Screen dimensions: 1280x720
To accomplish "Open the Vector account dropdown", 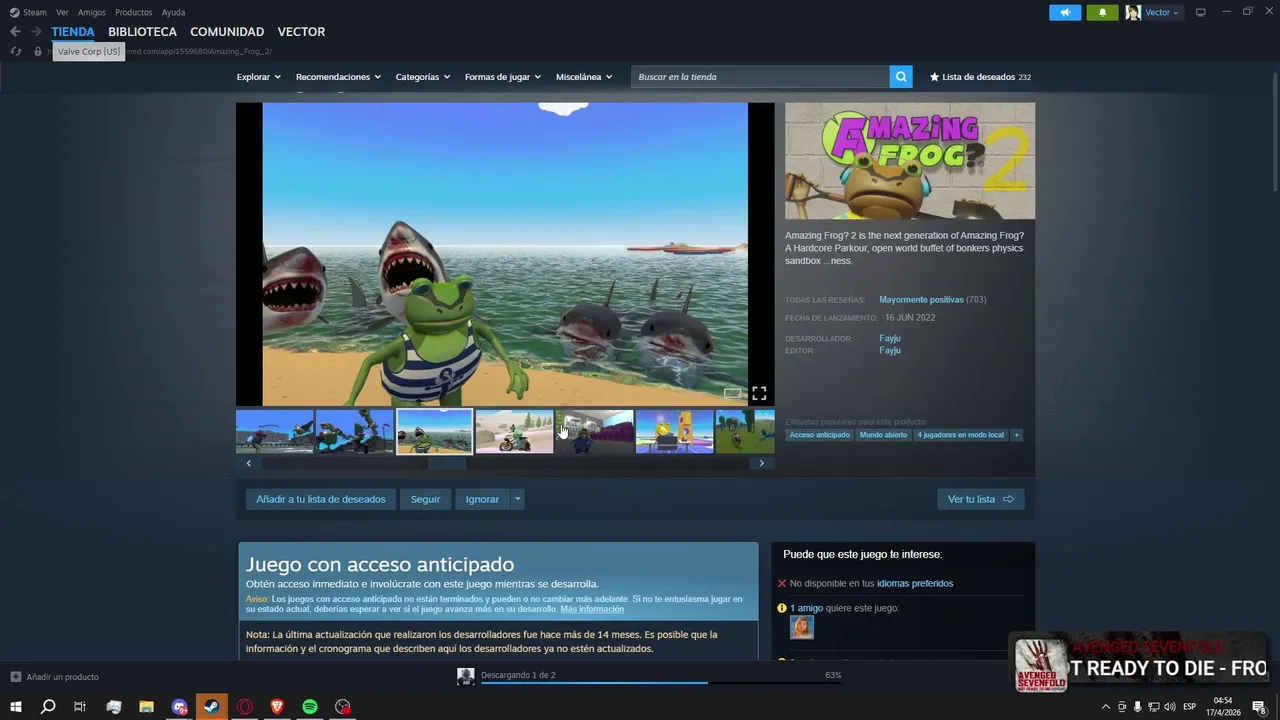I will pos(1162,13).
